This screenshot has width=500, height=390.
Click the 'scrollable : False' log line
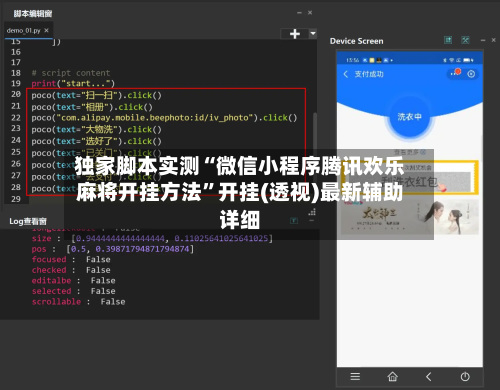click(x=79, y=302)
